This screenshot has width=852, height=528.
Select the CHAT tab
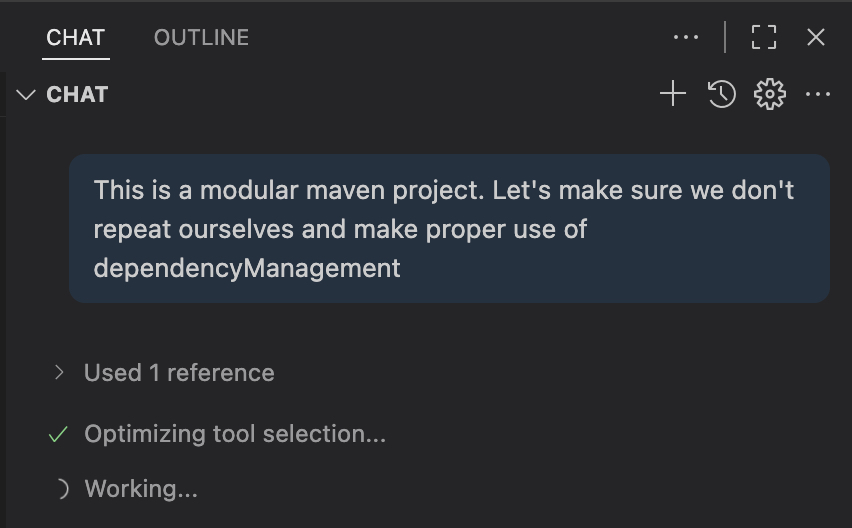tap(75, 38)
